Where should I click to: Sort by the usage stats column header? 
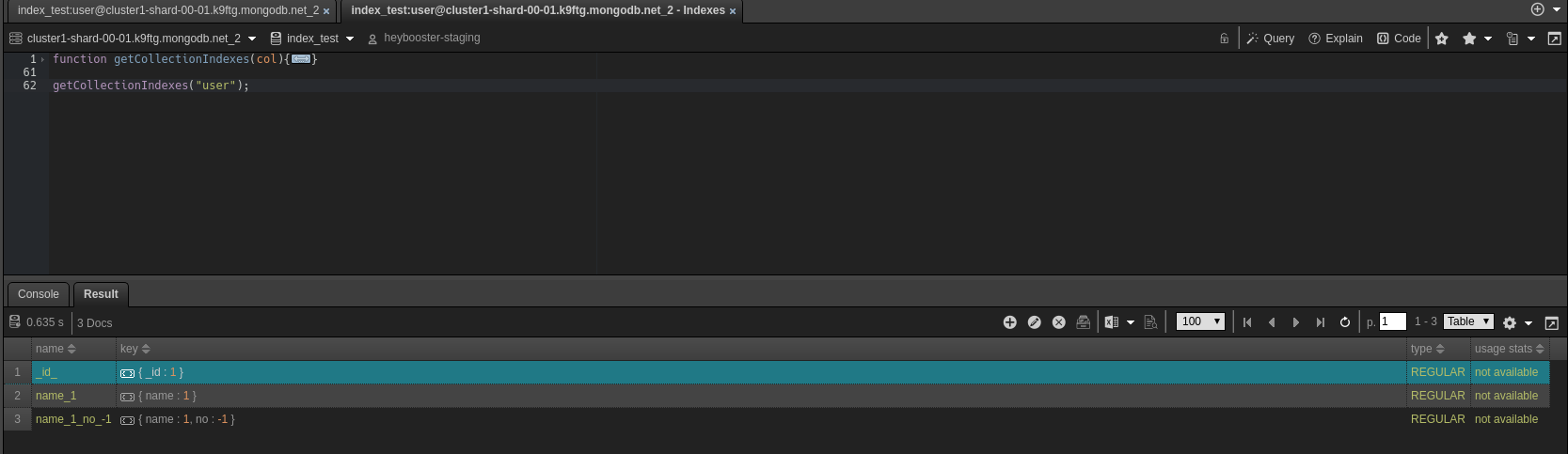pyautogui.click(x=1510, y=349)
